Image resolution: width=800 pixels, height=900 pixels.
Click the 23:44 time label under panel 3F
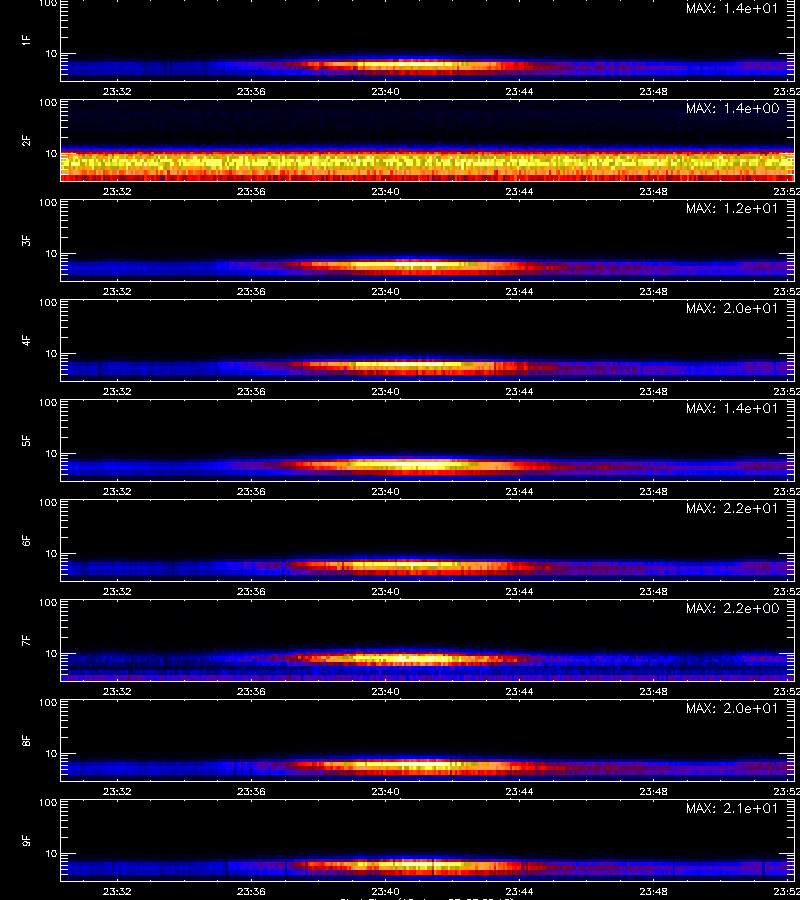point(519,291)
